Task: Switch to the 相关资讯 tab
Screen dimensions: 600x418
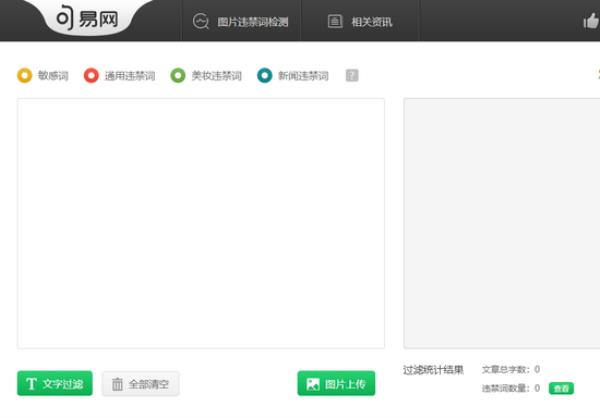Action: (x=371, y=21)
